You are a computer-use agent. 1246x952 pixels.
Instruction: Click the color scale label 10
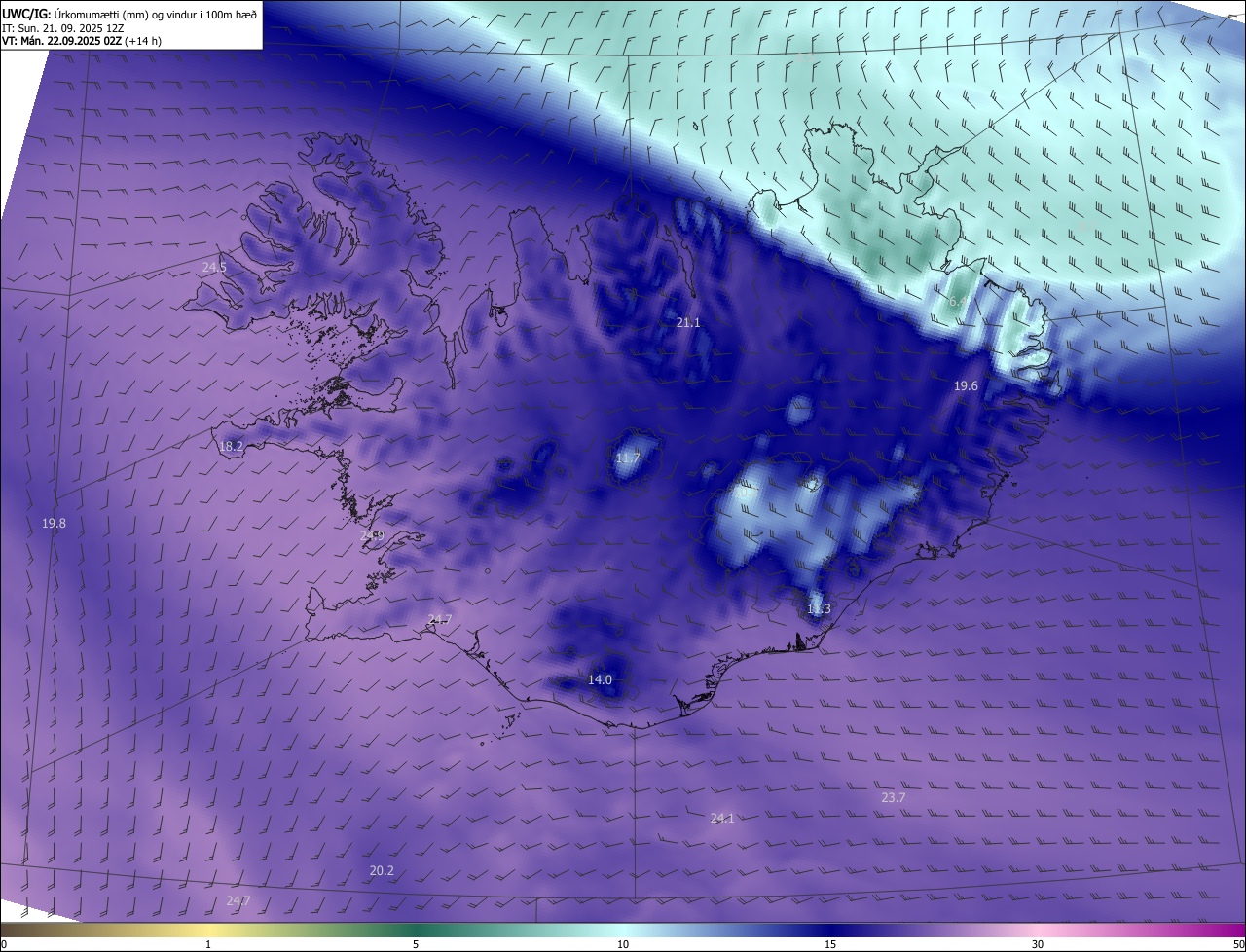[x=623, y=944]
